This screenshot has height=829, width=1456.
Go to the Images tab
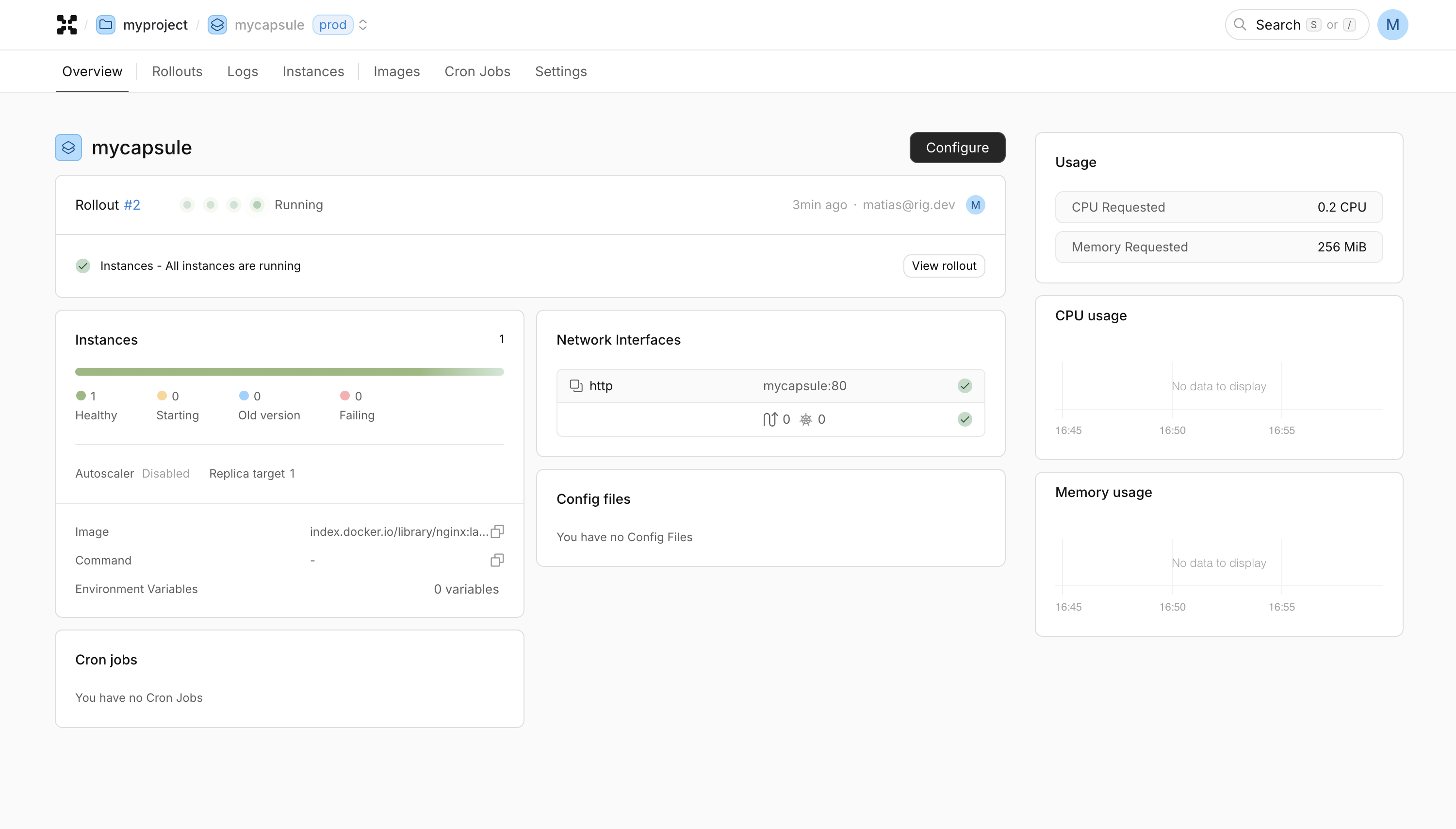(x=396, y=71)
